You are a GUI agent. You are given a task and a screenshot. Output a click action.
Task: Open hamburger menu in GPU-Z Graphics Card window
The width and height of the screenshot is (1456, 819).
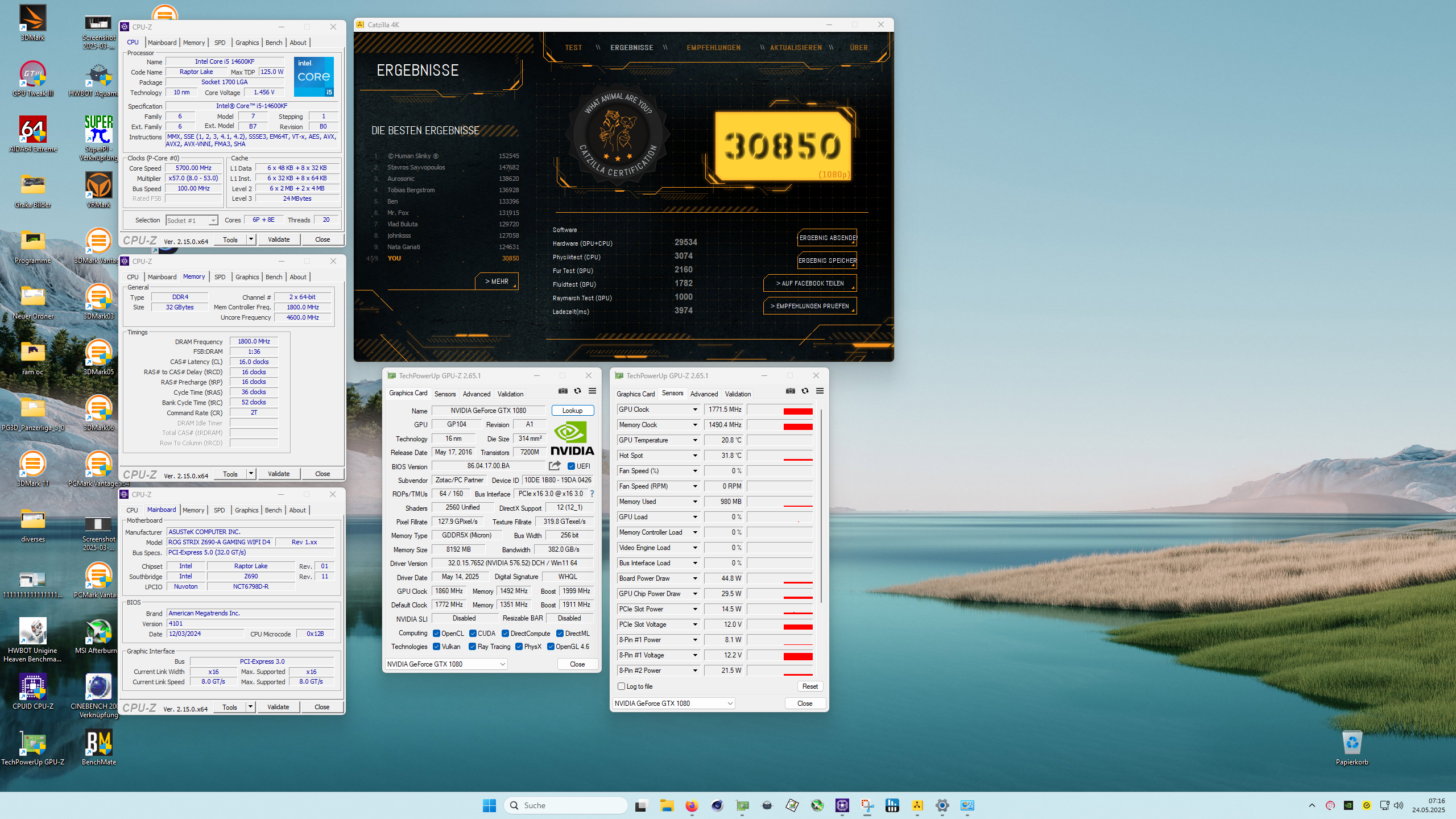click(x=592, y=391)
